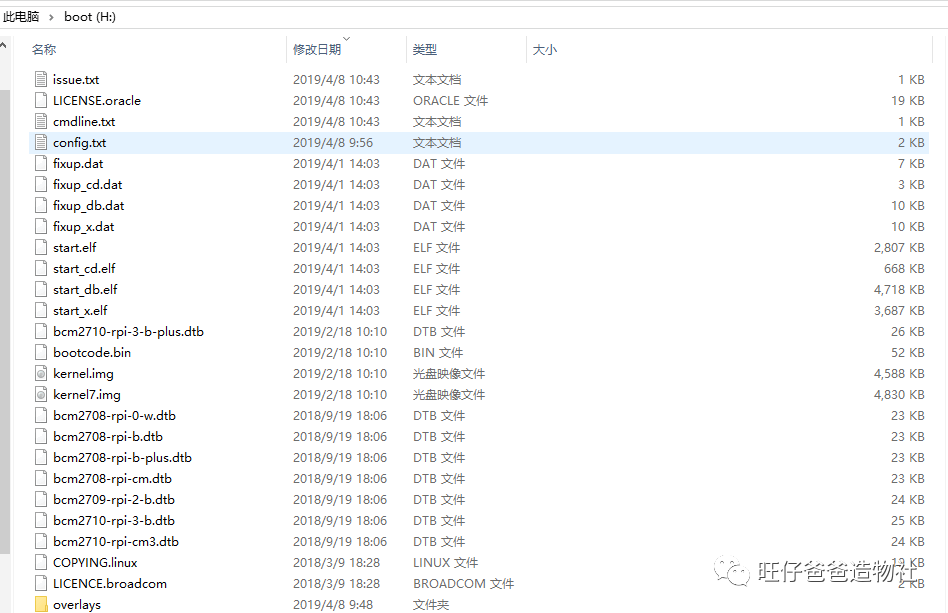Click the BIN 文件 type cell

[x=438, y=352]
